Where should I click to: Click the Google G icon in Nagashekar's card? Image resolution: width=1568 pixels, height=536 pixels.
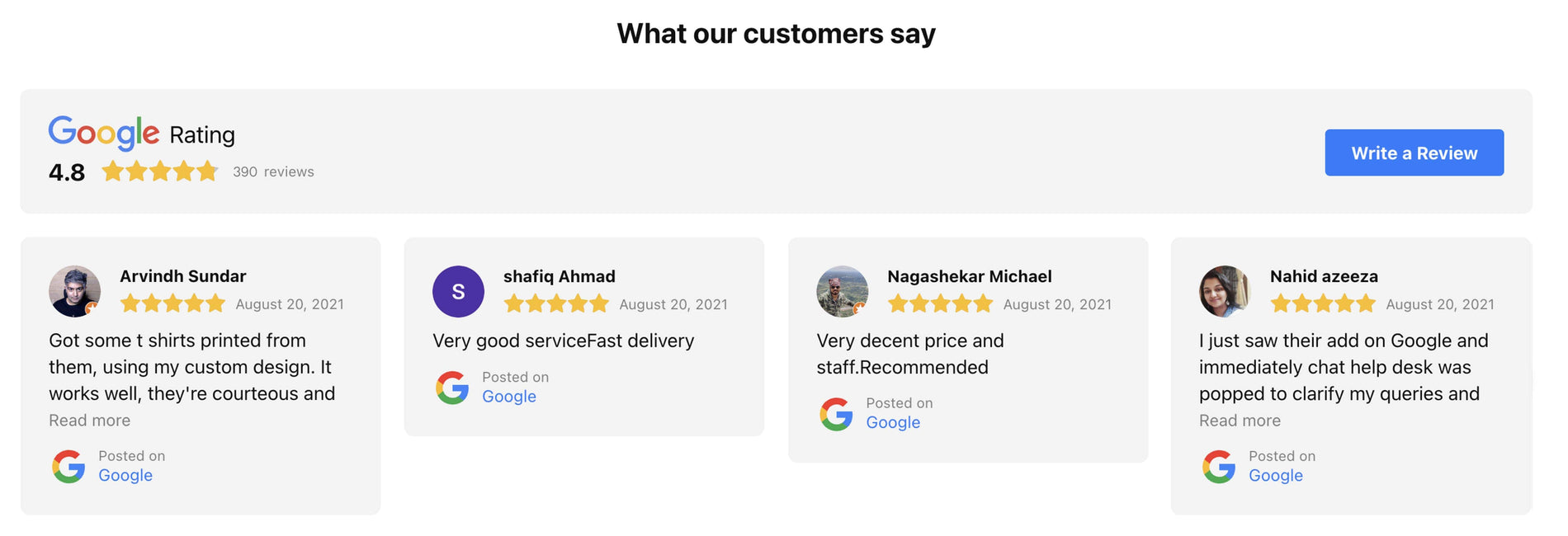(836, 414)
